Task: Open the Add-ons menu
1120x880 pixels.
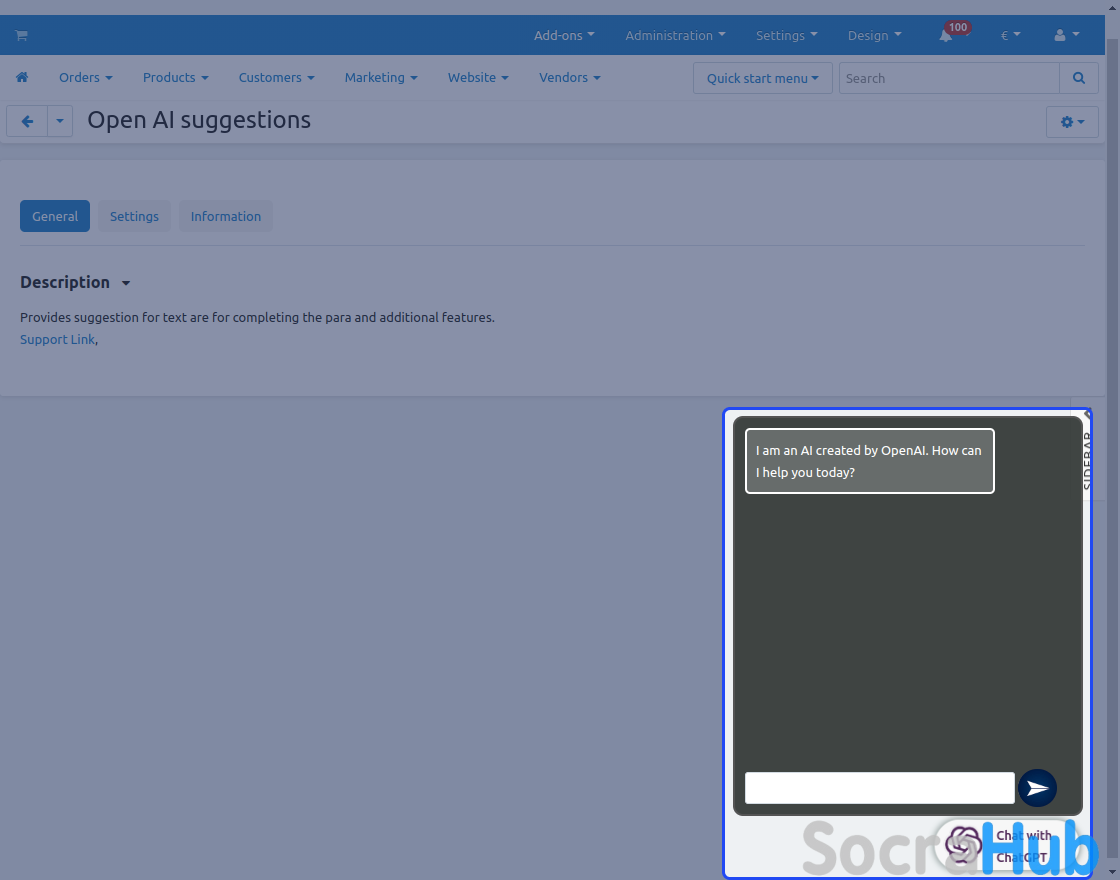Action: click(564, 35)
